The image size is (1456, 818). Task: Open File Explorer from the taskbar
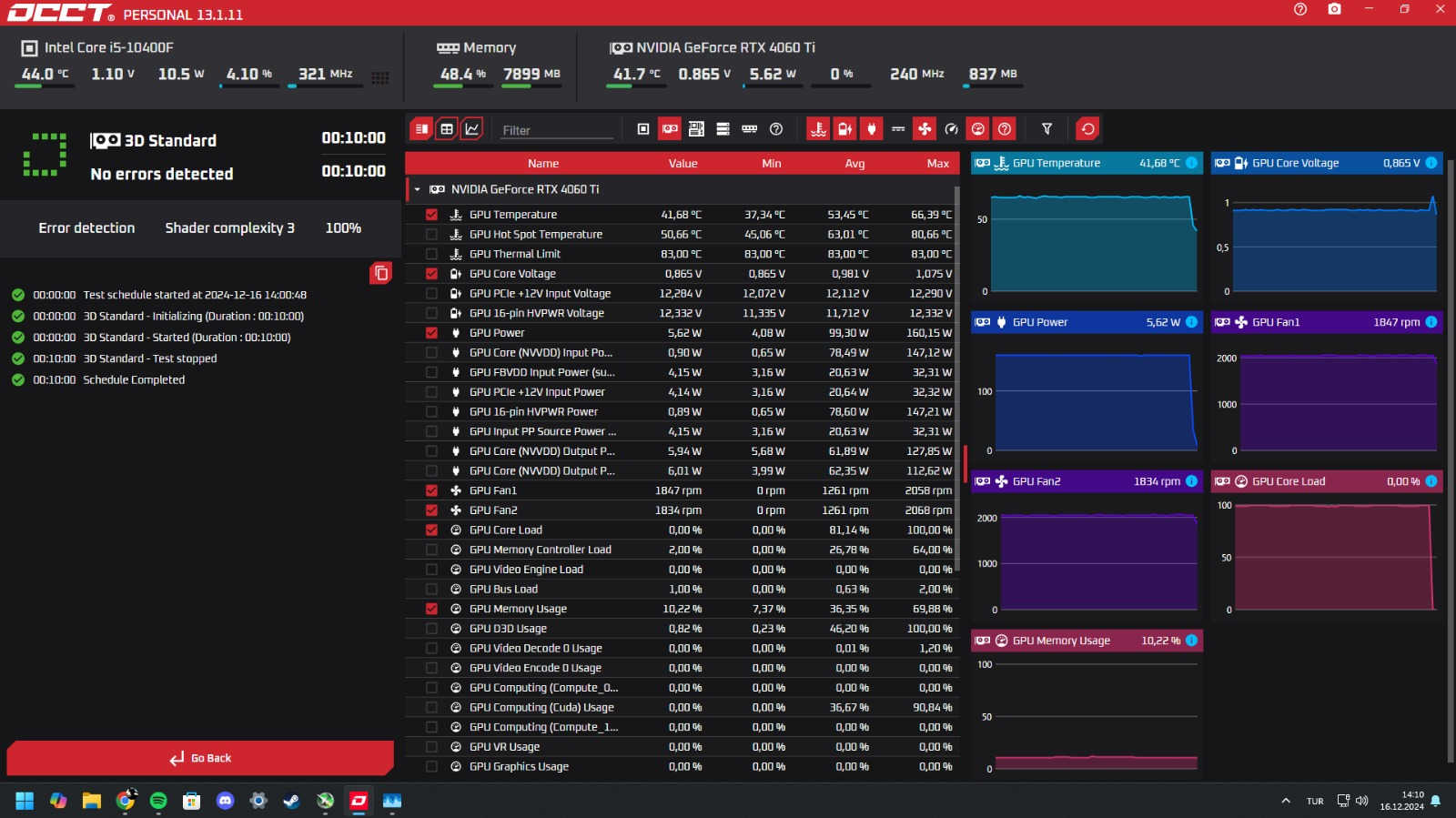tap(91, 801)
